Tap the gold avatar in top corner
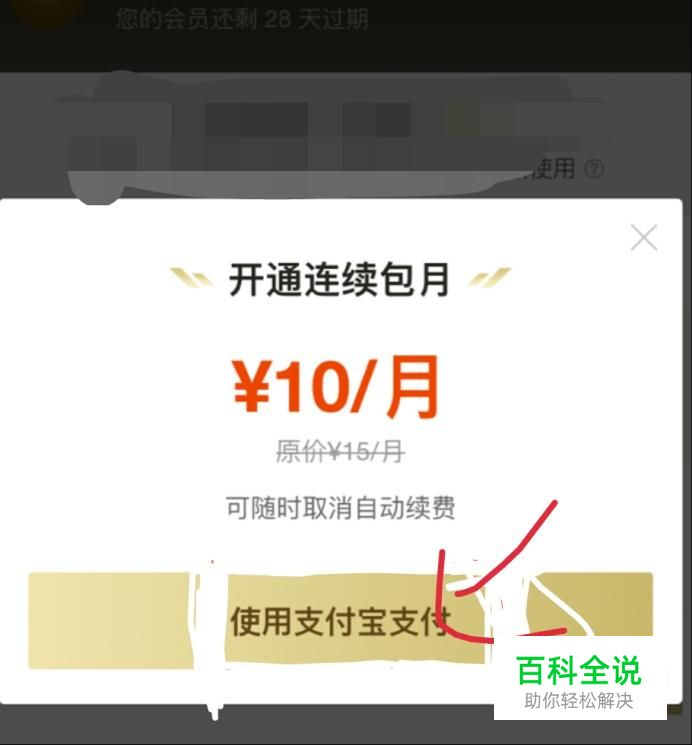 46,12
